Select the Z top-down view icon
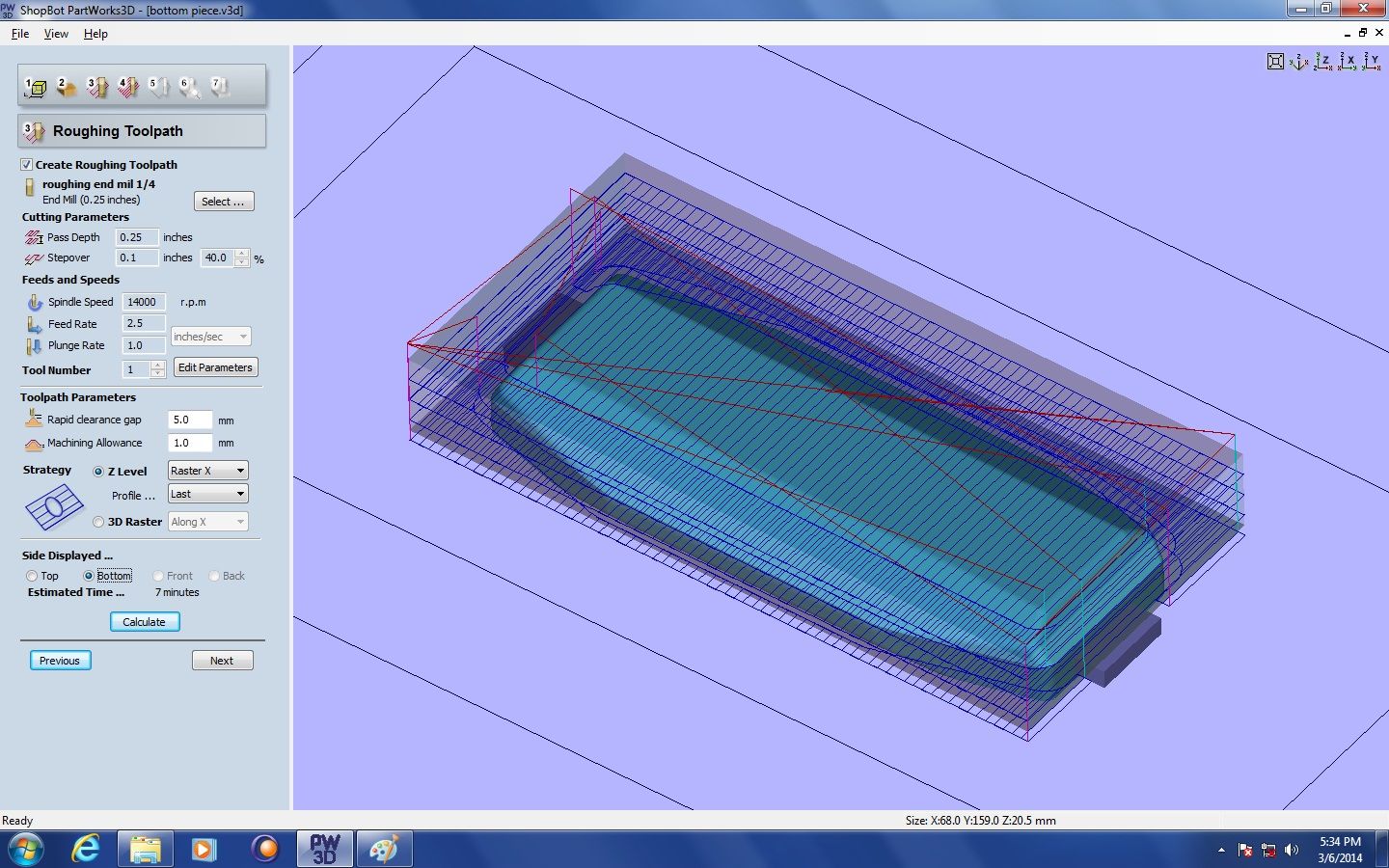The height and width of the screenshot is (868, 1389). tap(1322, 61)
